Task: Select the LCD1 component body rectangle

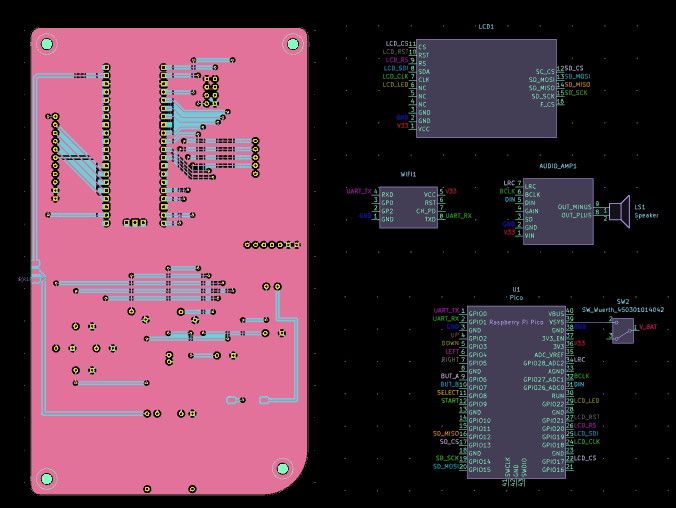Action: click(486, 88)
